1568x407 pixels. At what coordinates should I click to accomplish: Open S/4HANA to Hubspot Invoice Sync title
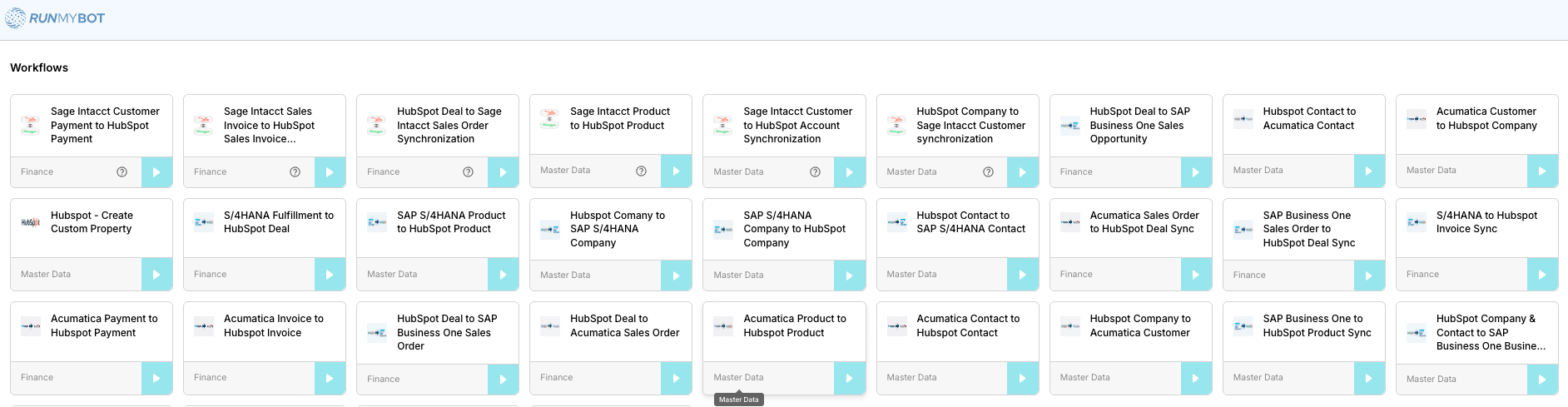pos(1486,222)
